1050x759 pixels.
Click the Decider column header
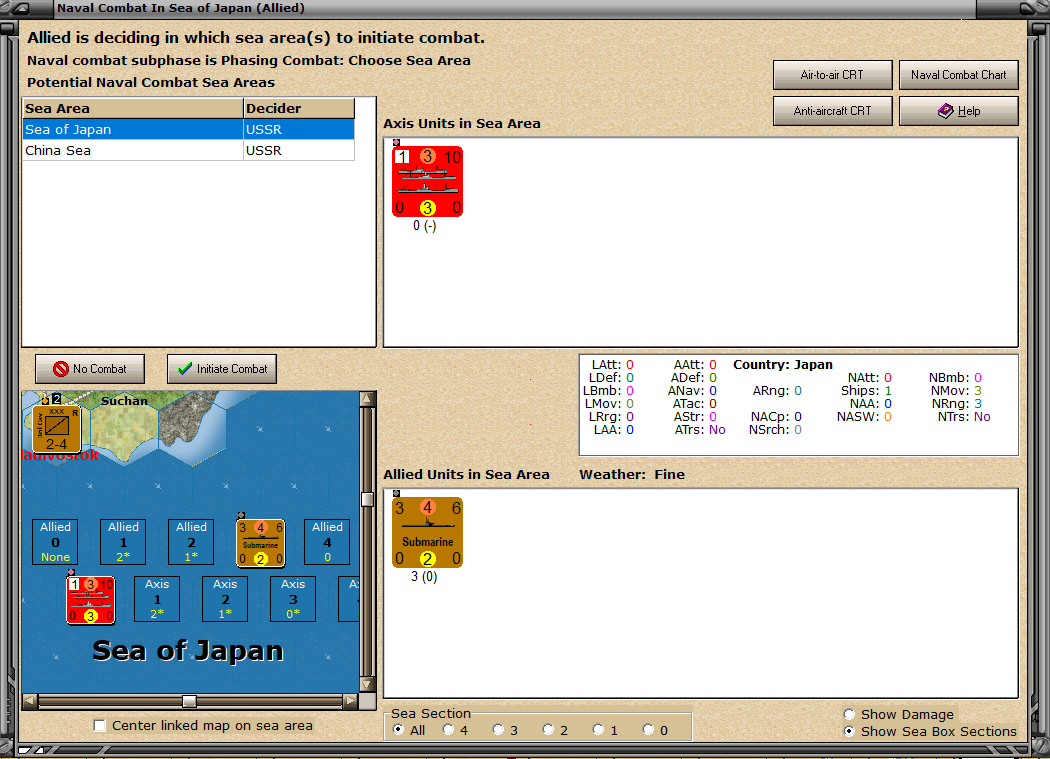pyautogui.click(x=299, y=109)
